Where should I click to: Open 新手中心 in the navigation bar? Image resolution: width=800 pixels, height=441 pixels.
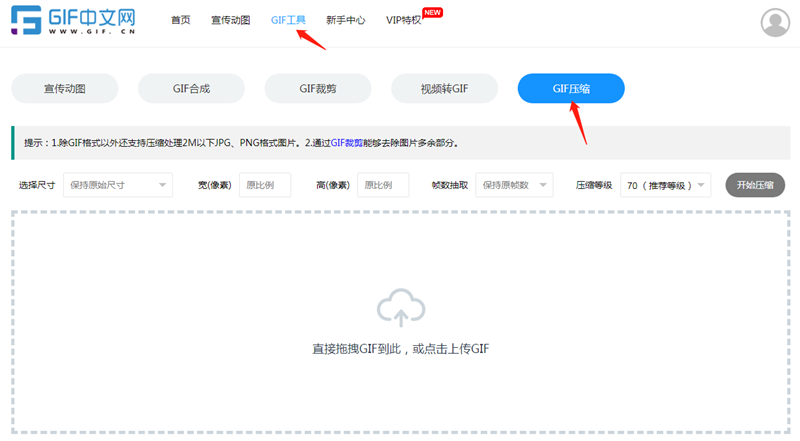346,21
